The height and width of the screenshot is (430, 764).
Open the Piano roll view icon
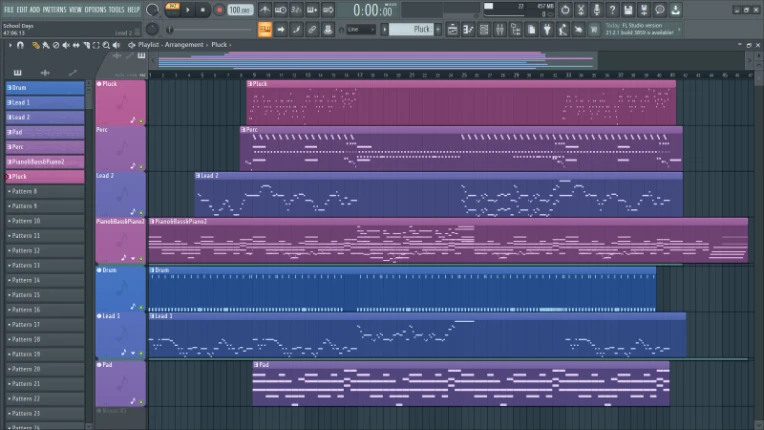(468, 30)
